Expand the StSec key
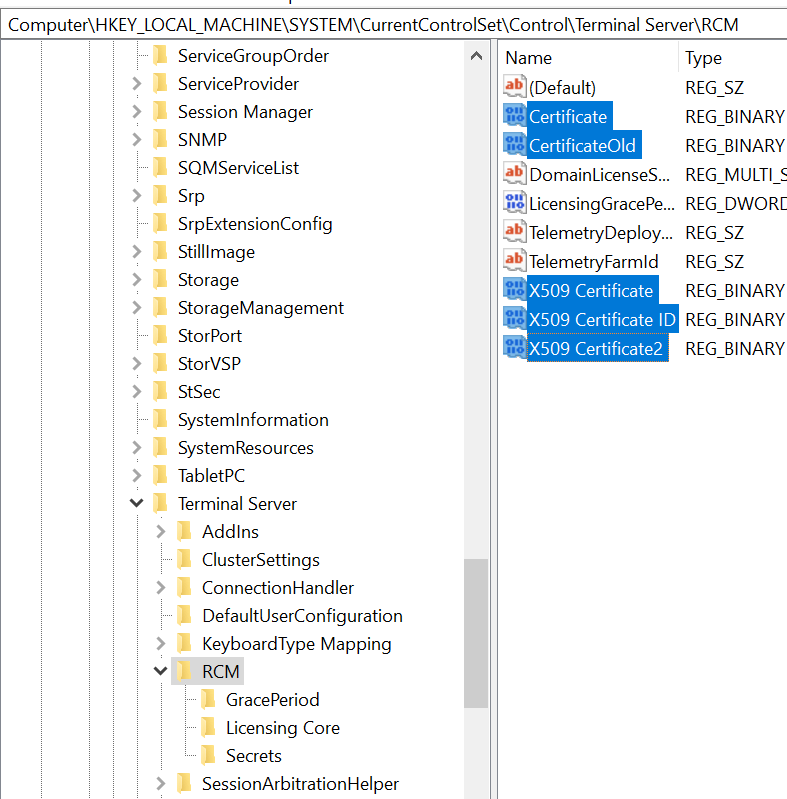This screenshot has height=799, width=787. (x=137, y=392)
